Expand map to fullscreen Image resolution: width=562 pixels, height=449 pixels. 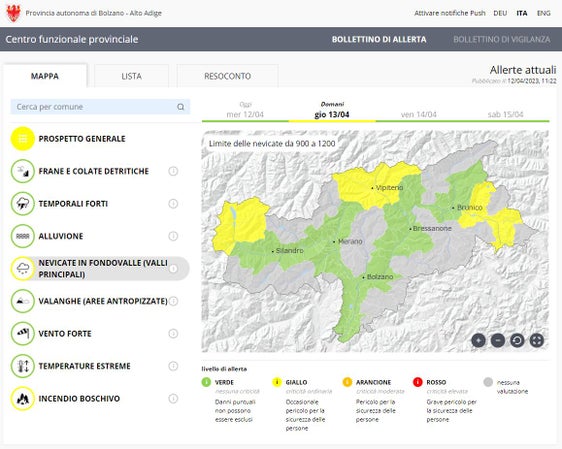tap(537, 340)
